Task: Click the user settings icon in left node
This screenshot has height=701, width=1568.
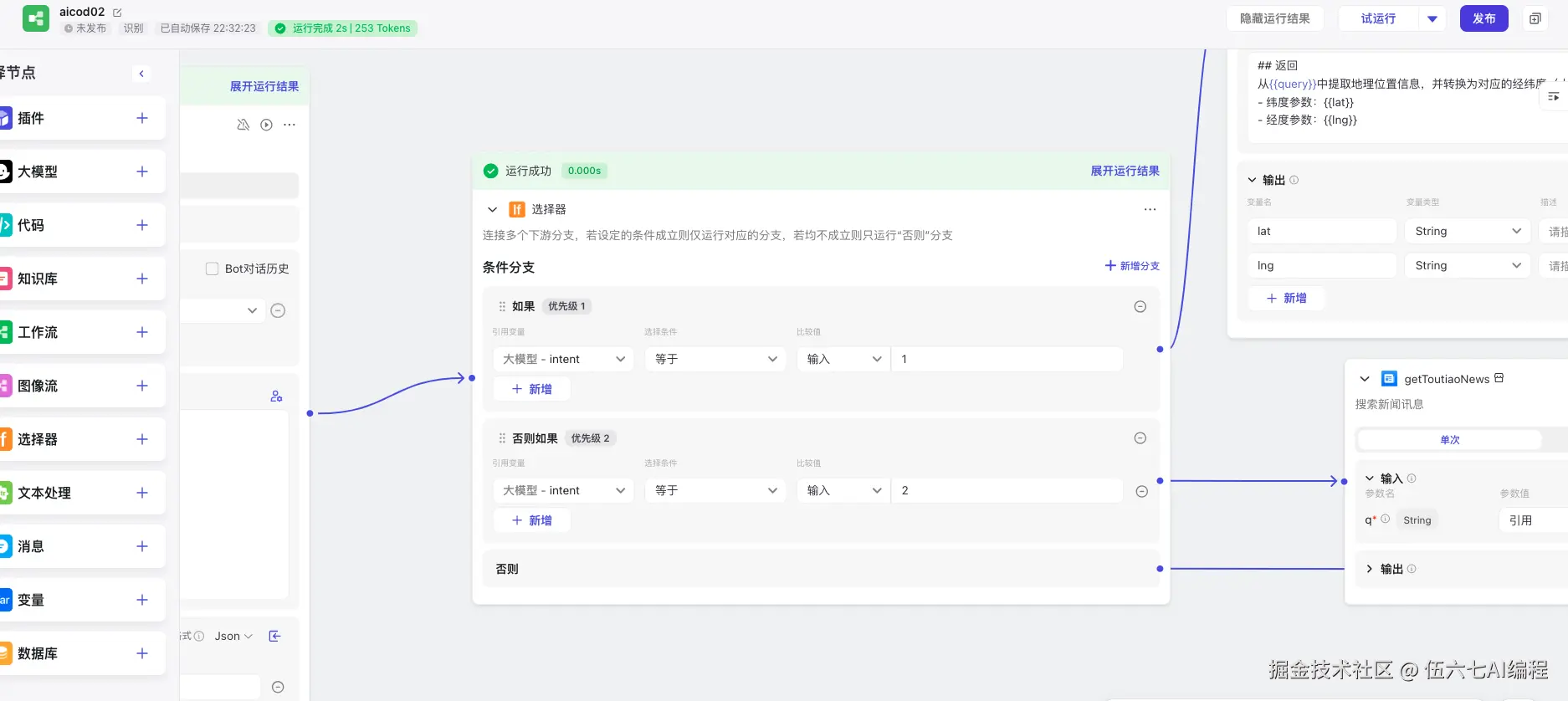Action: tap(276, 397)
